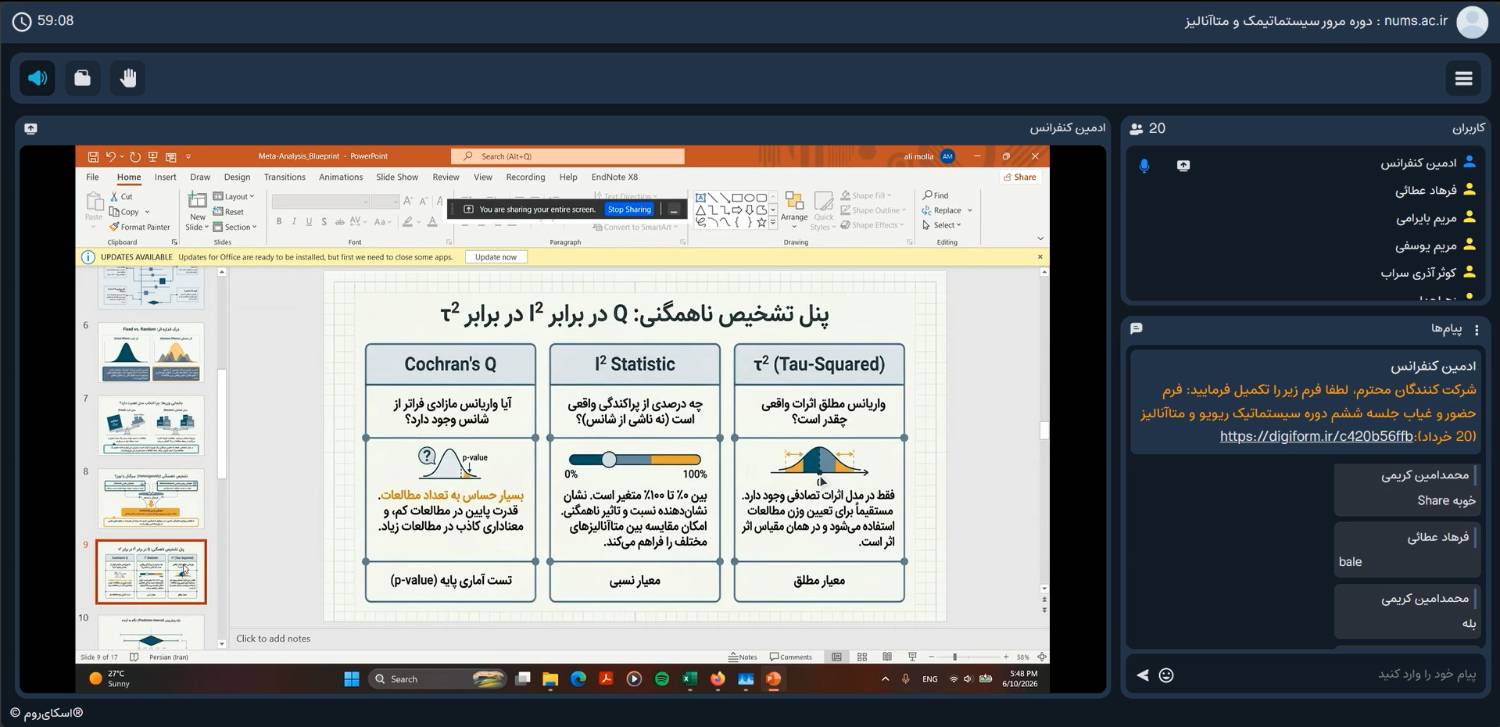Open Spotify from the taskbar

coord(662,679)
